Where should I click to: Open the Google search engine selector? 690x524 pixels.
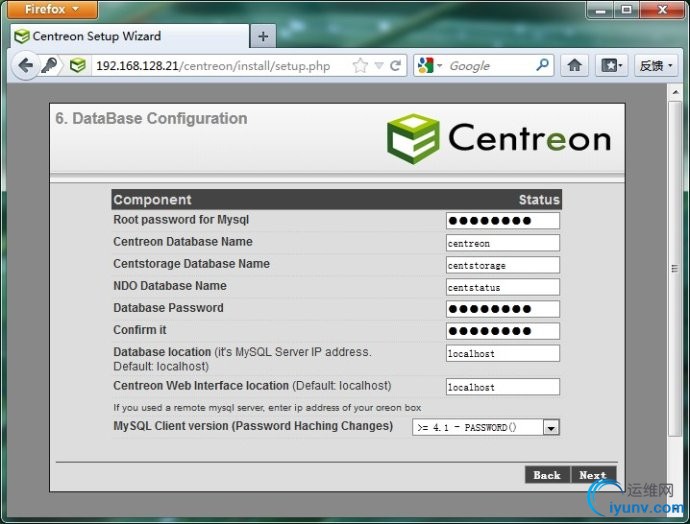coord(430,66)
